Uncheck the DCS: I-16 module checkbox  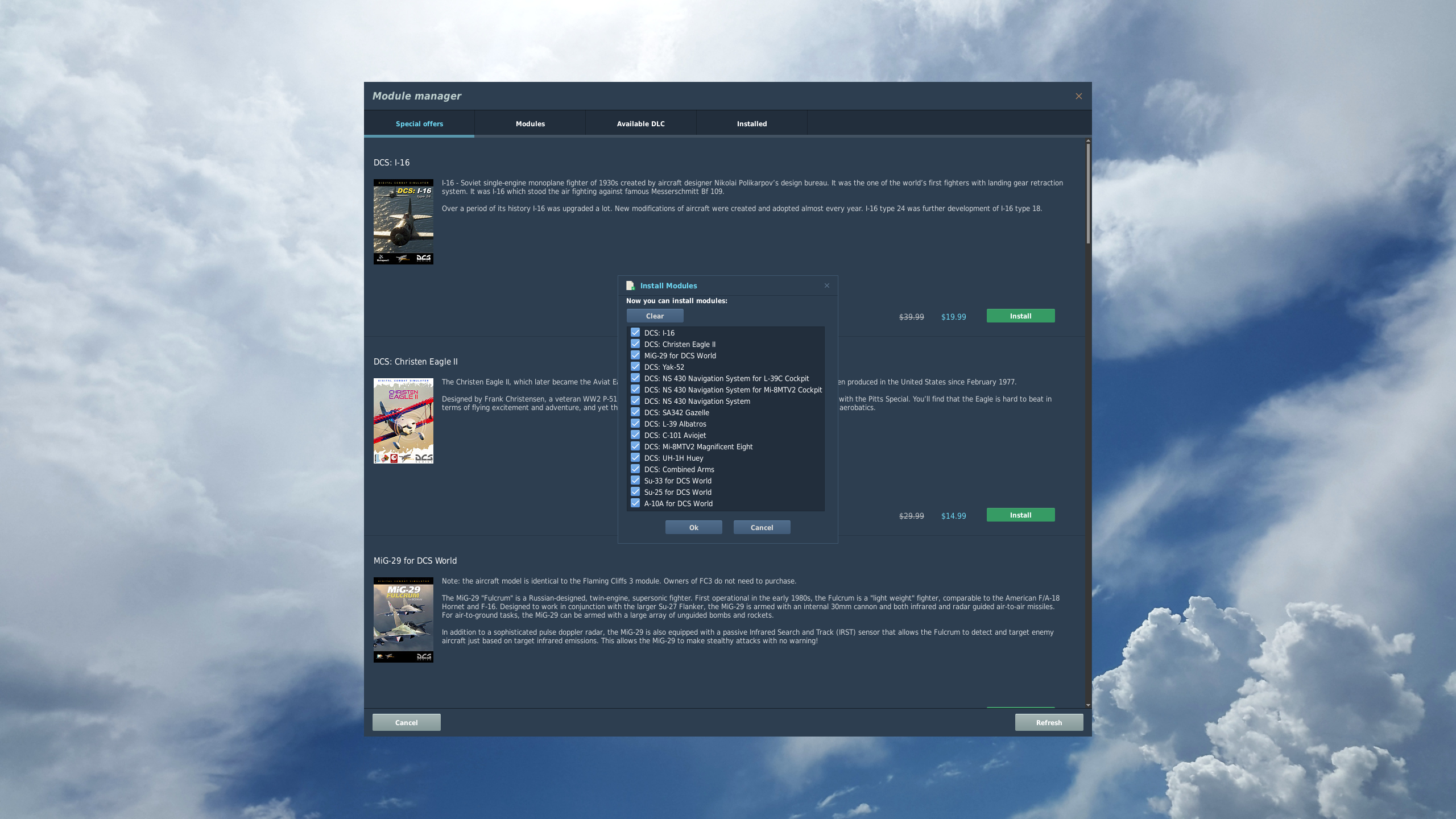635,333
